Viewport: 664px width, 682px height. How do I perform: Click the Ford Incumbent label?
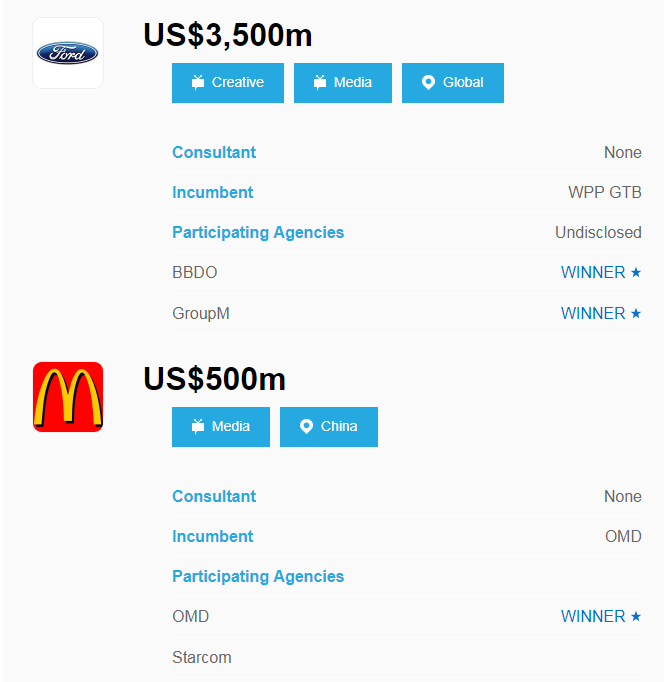pos(213,193)
